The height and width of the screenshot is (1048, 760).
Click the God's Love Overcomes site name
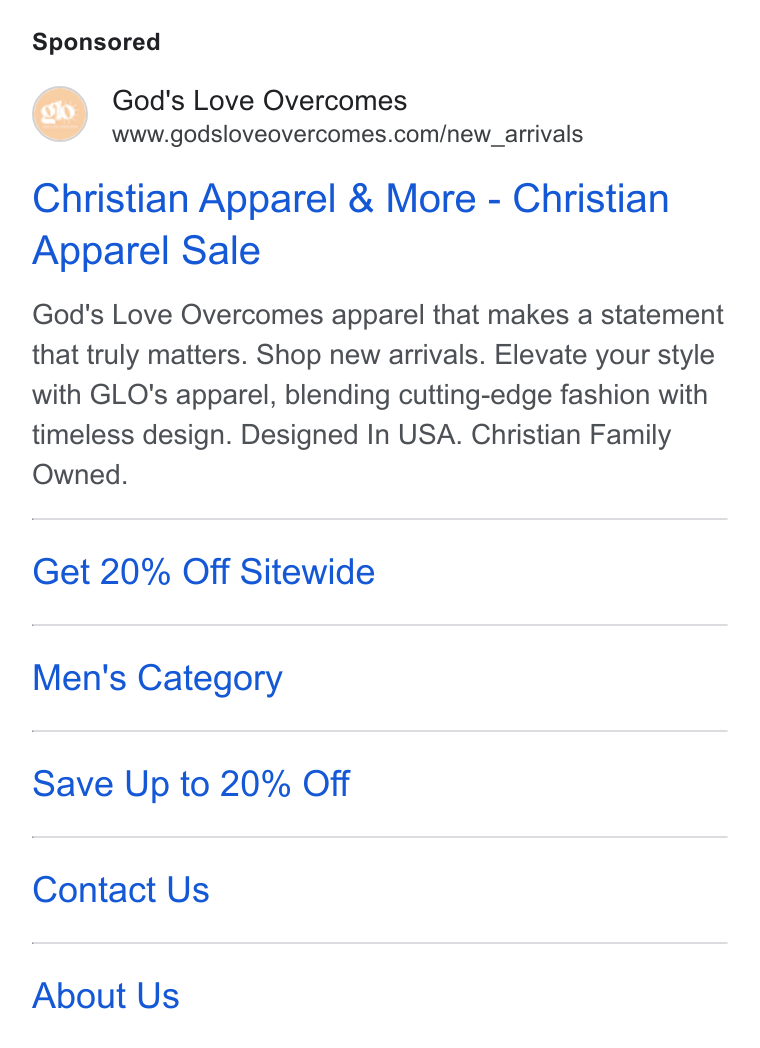tap(259, 101)
